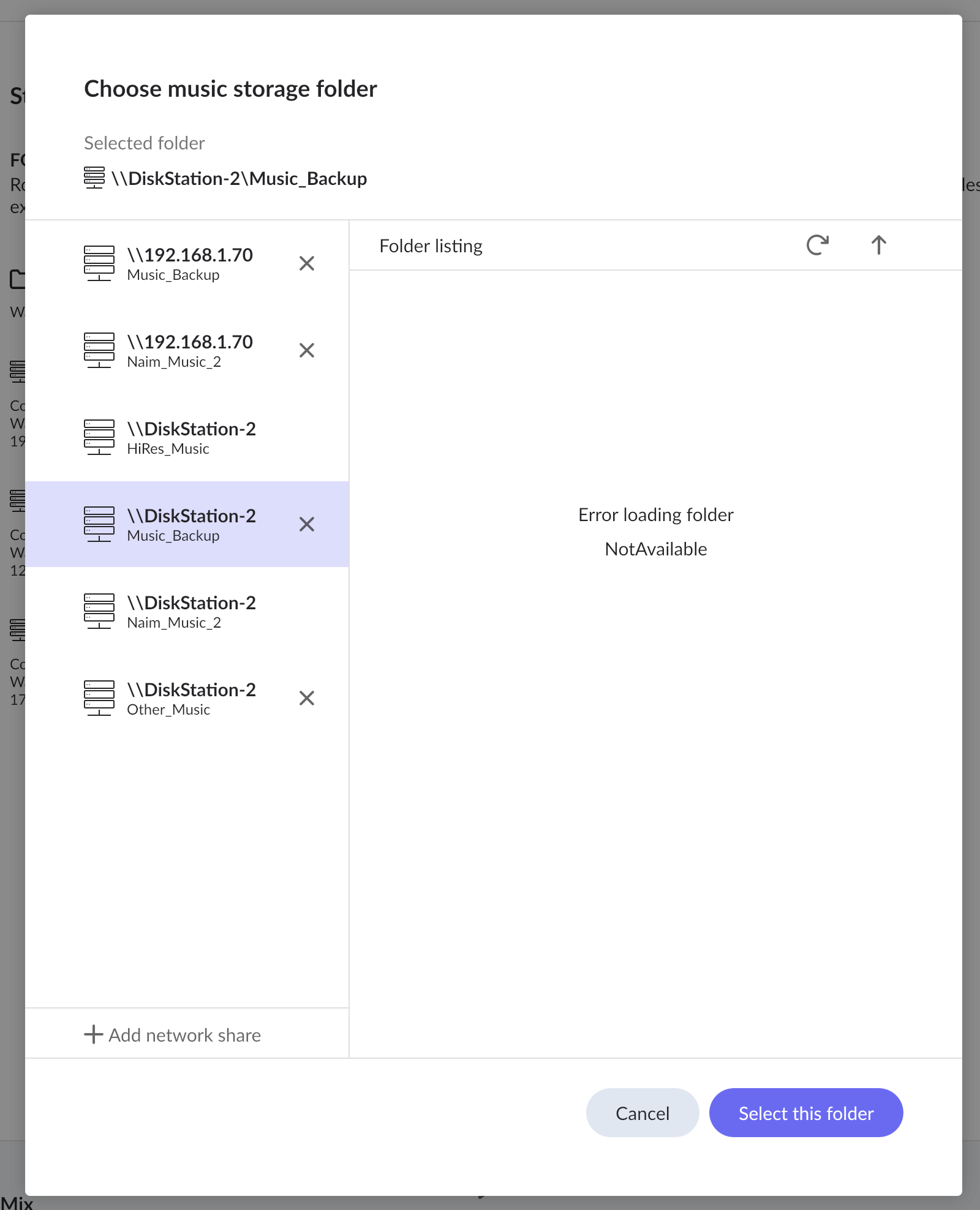Select the DiskStation-2 Other_Music share

click(191, 698)
